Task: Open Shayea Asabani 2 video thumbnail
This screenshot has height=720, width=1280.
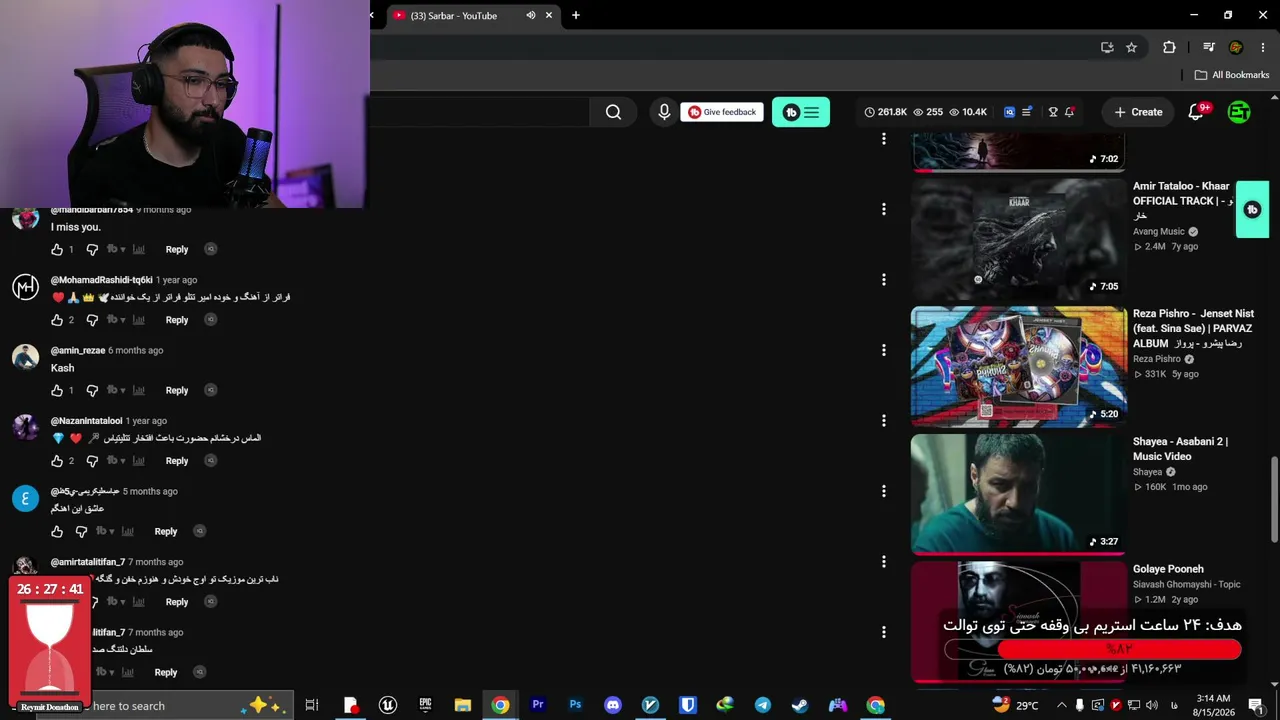Action: coord(1019,494)
